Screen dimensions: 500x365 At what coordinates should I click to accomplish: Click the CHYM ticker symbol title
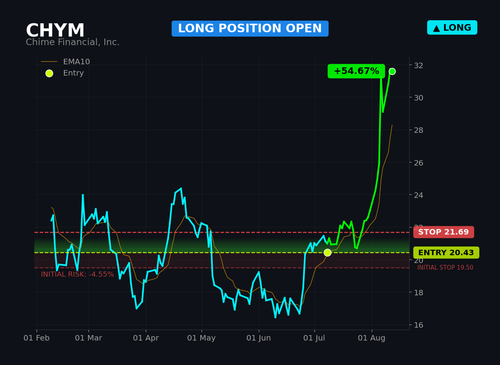click(x=55, y=30)
